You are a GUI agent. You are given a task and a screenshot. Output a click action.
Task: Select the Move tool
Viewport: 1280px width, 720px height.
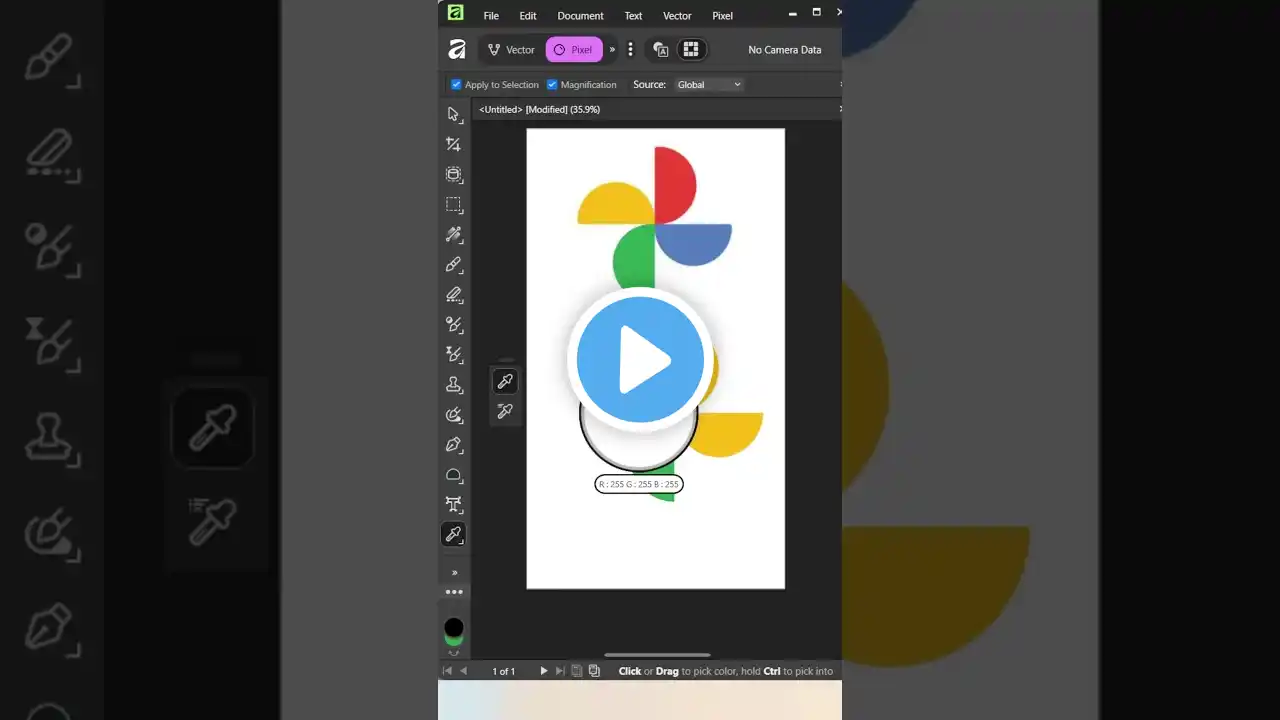pyautogui.click(x=454, y=114)
